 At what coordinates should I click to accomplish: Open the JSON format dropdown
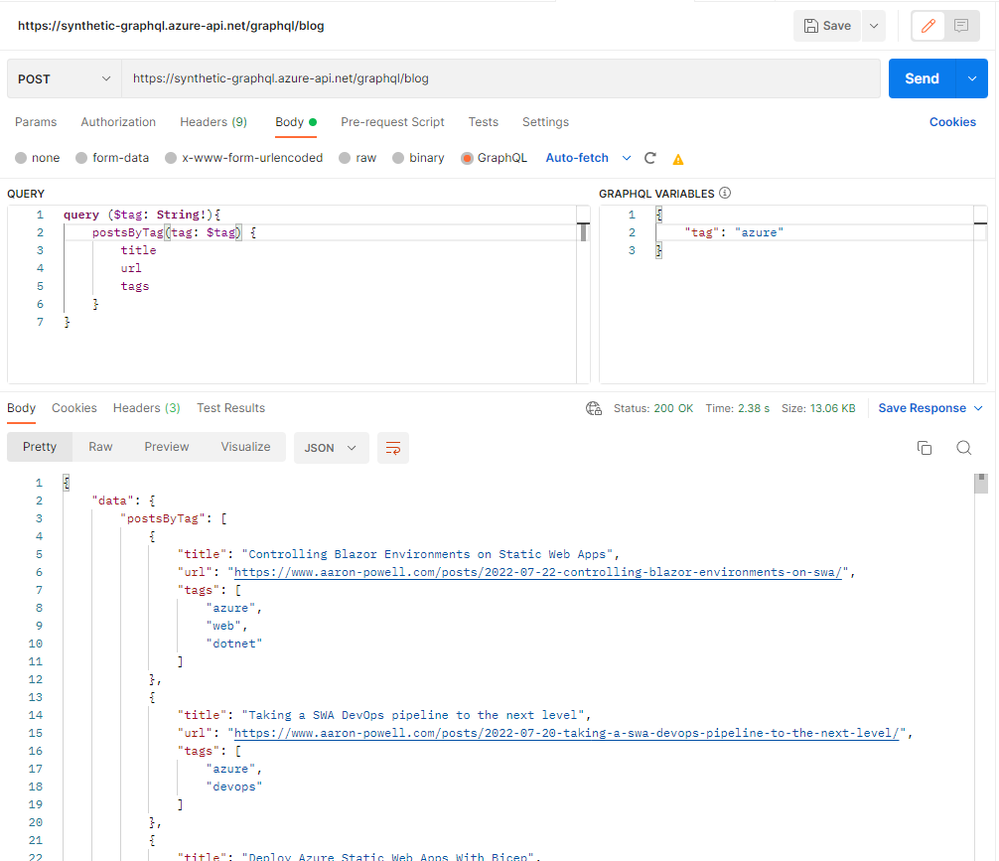click(x=331, y=448)
